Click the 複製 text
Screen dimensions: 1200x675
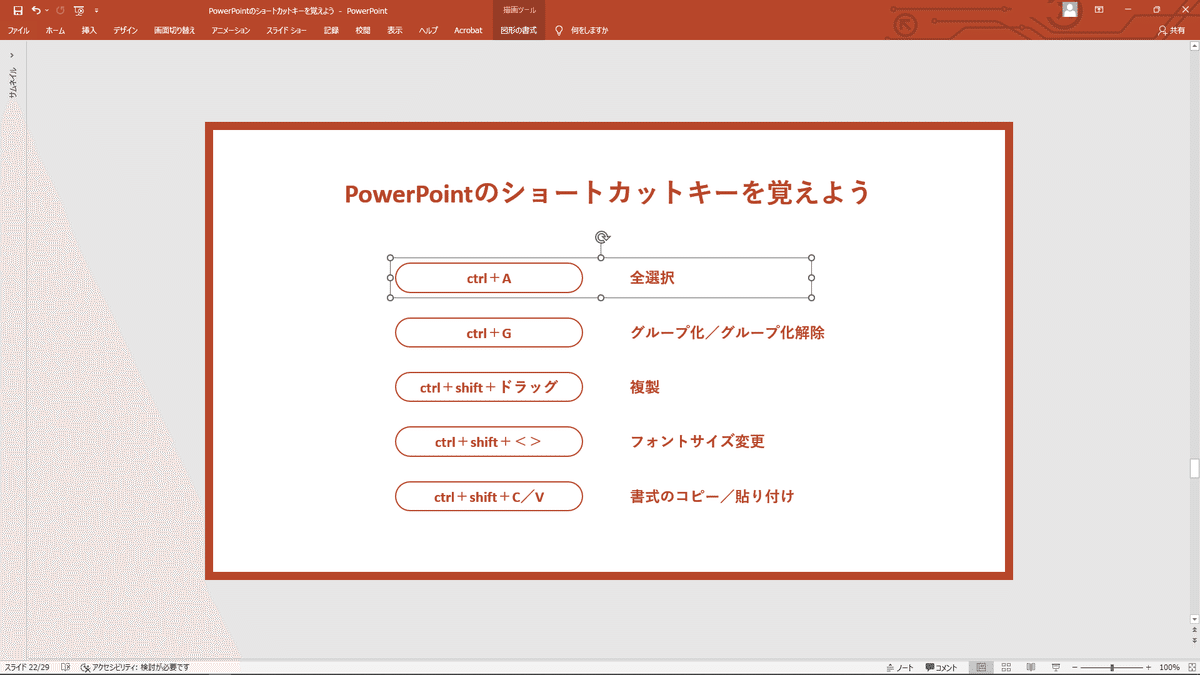pyautogui.click(x=645, y=387)
